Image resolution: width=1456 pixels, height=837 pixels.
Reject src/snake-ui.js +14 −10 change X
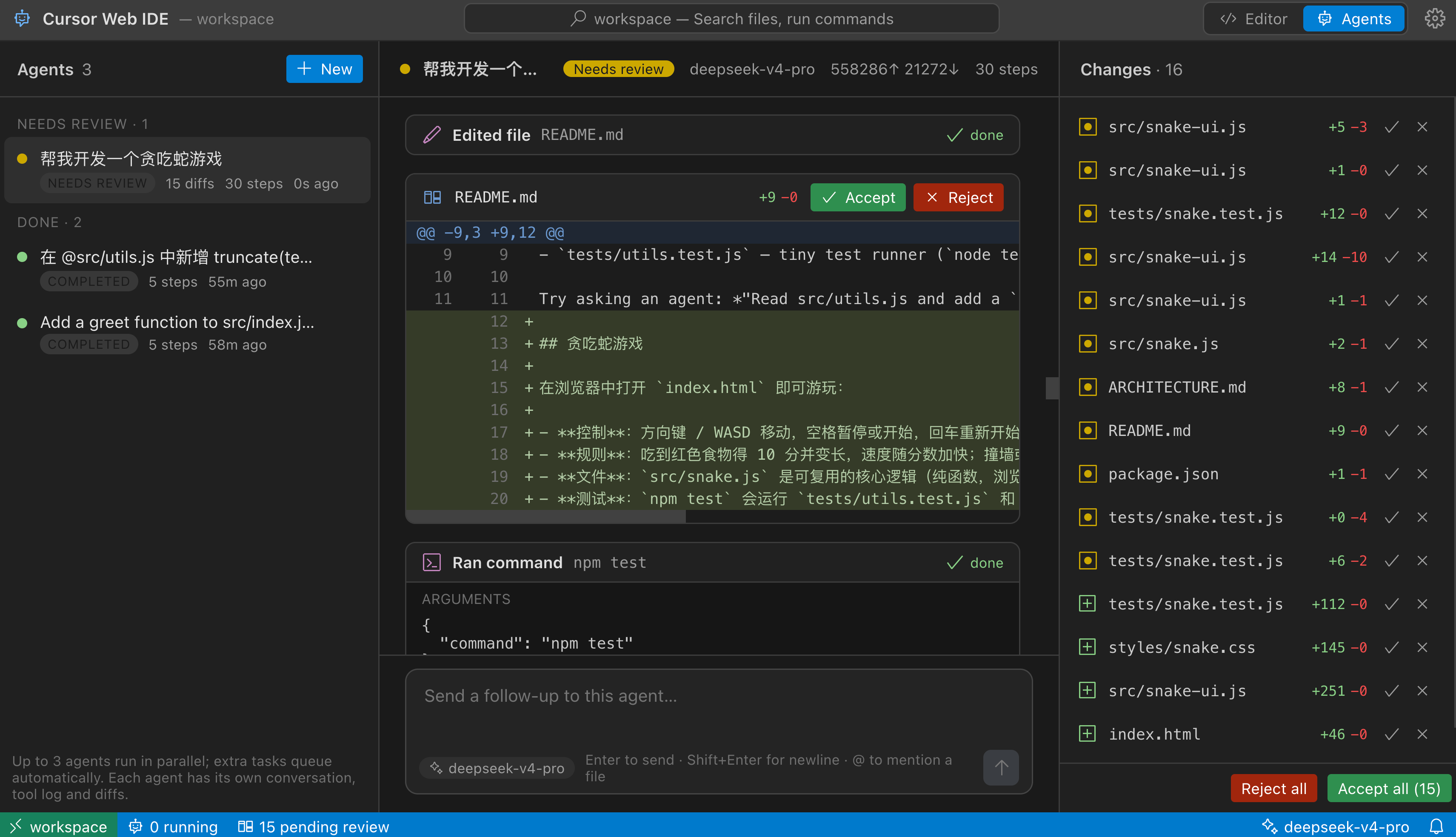[x=1422, y=257]
